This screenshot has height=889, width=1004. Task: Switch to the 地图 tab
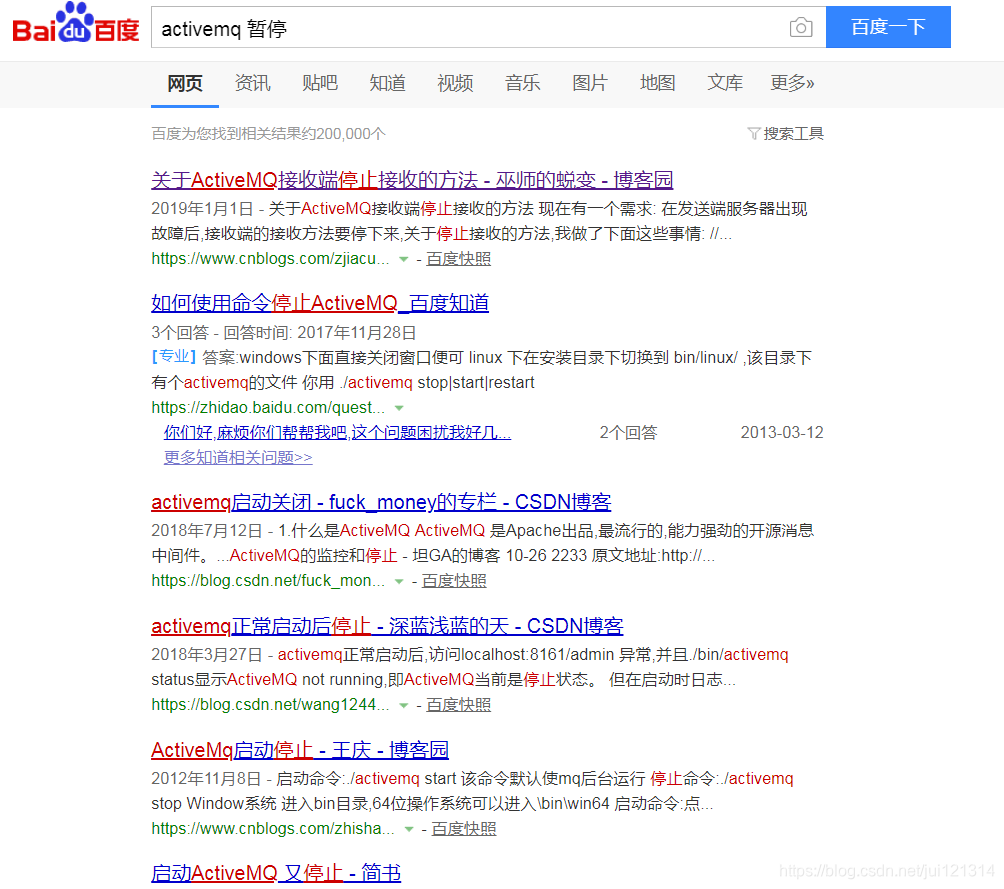[x=658, y=83]
